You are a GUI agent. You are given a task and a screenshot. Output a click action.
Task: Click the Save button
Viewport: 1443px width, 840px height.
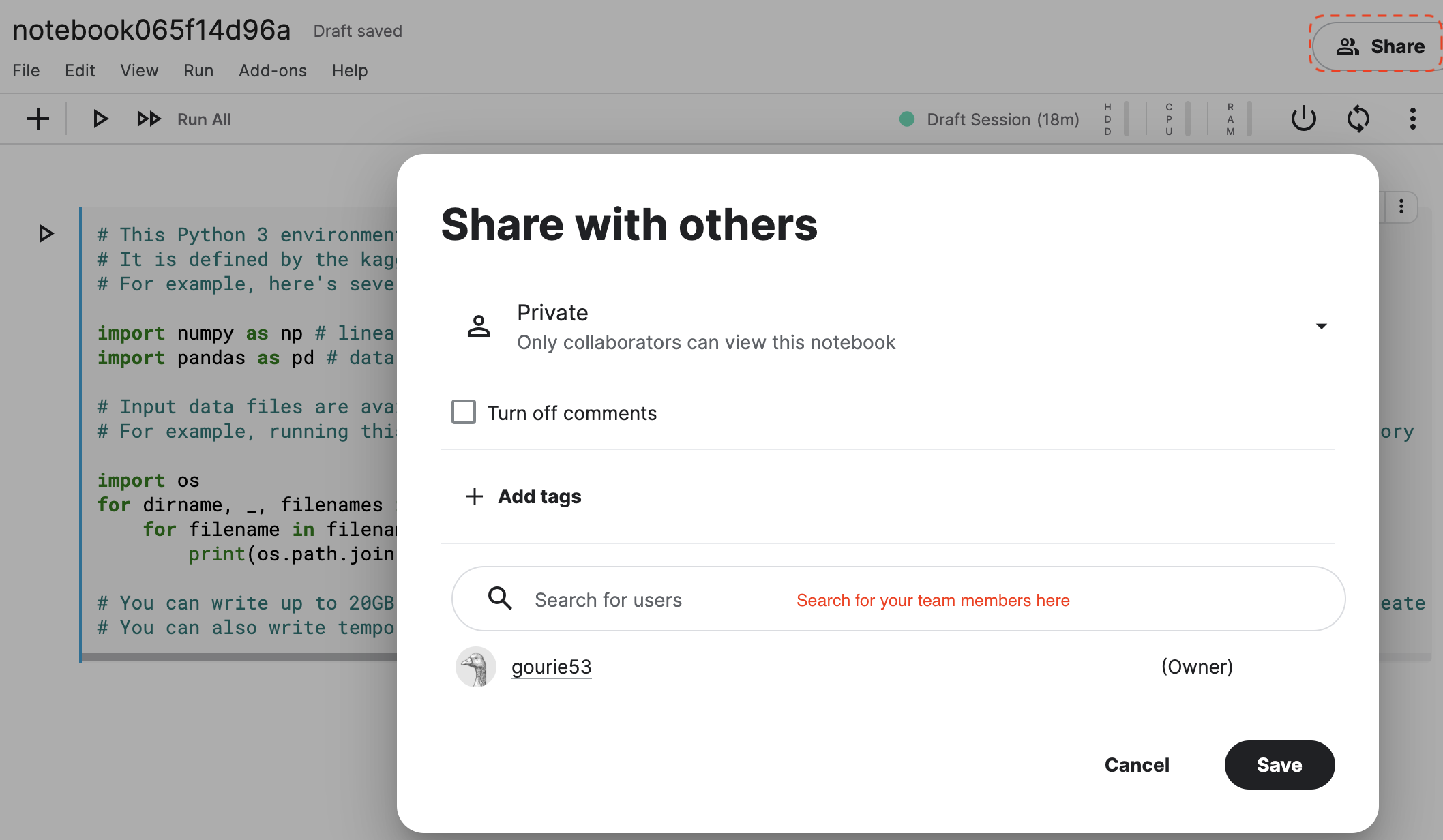[x=1279, y=764]
